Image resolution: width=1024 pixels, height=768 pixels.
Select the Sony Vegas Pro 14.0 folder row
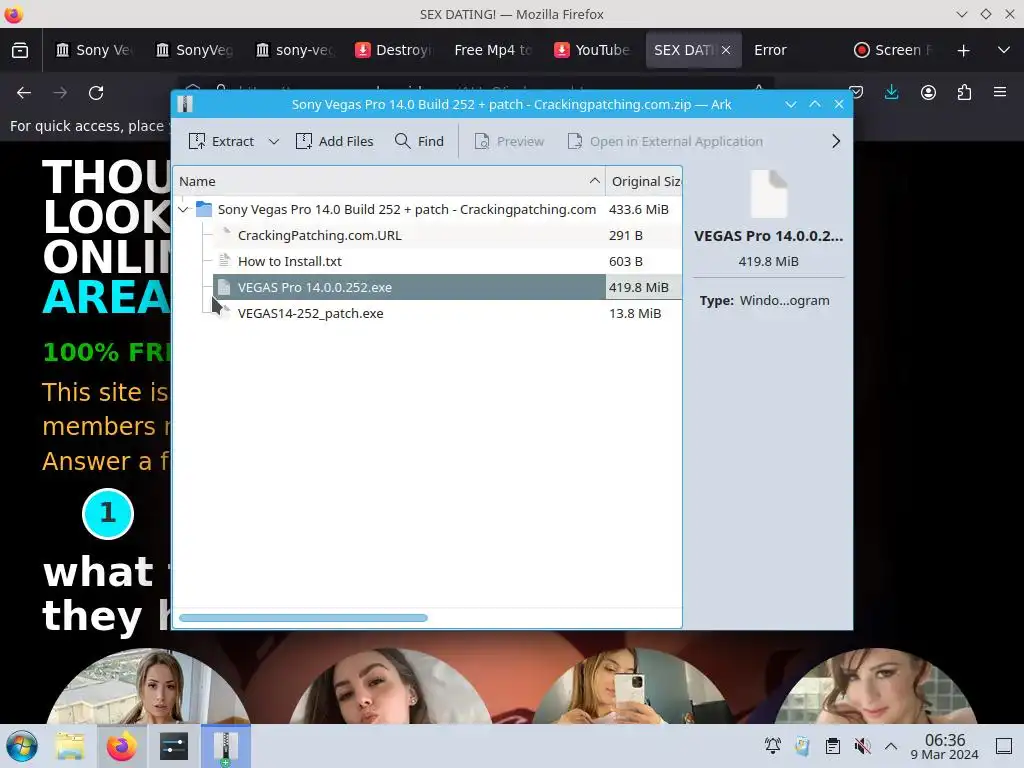tap(427, 210)
